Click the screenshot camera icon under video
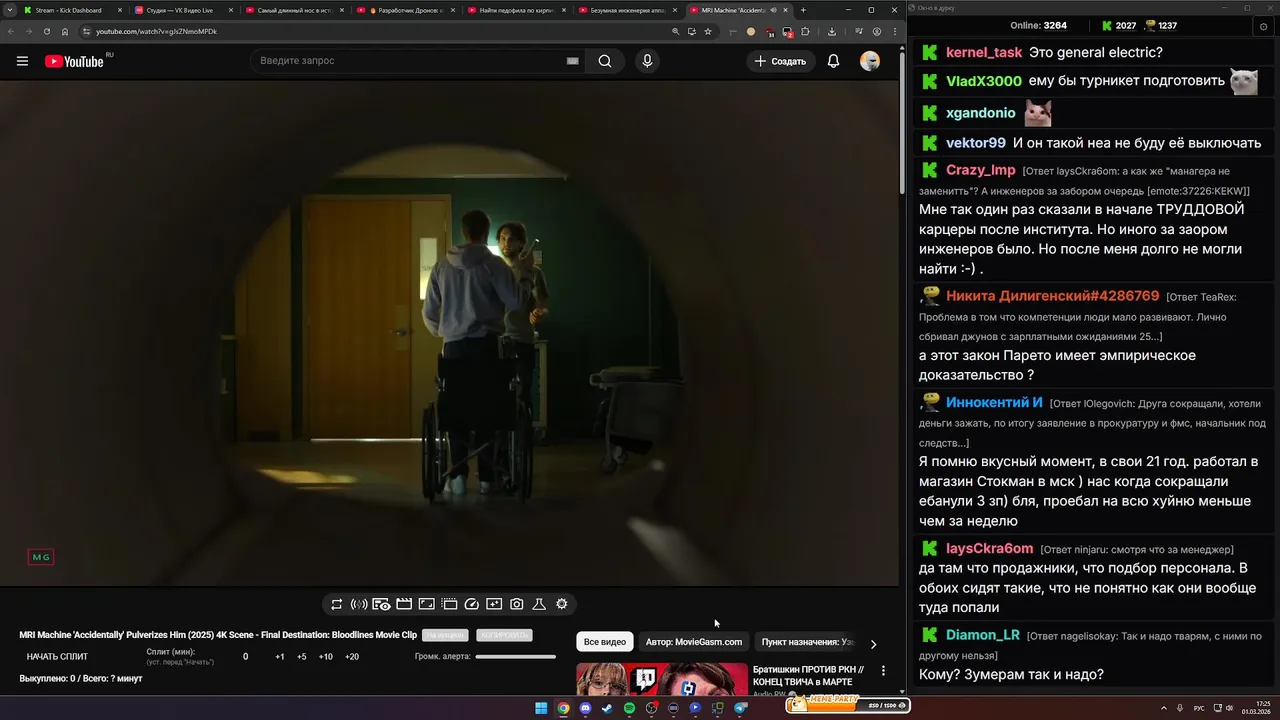This screenshot has width=1280, height=720. (516, 604)
